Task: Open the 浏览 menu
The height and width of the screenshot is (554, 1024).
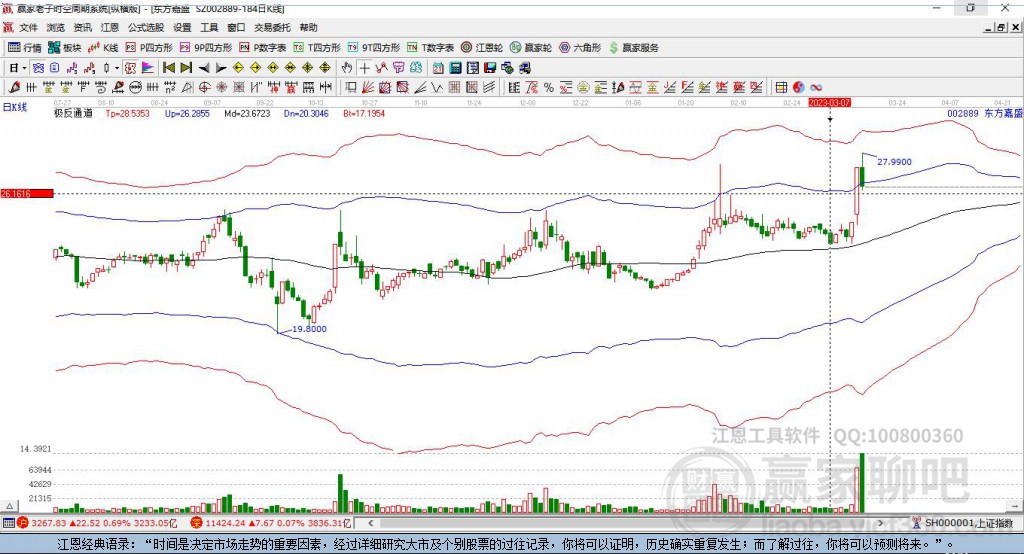Action: pos(56,27)
